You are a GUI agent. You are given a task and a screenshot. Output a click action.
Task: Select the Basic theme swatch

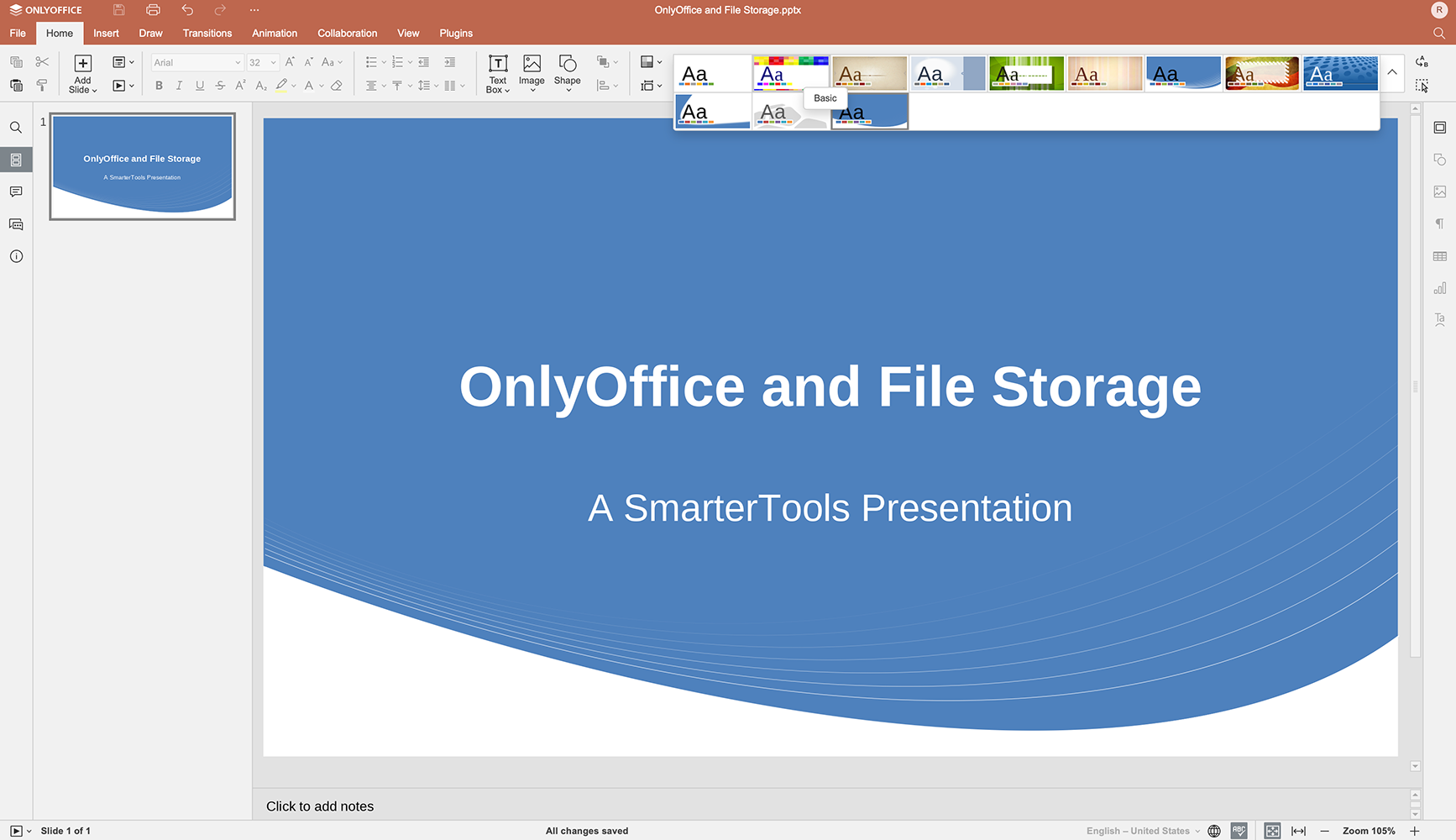pyautogui.click(x=790, y=74)
